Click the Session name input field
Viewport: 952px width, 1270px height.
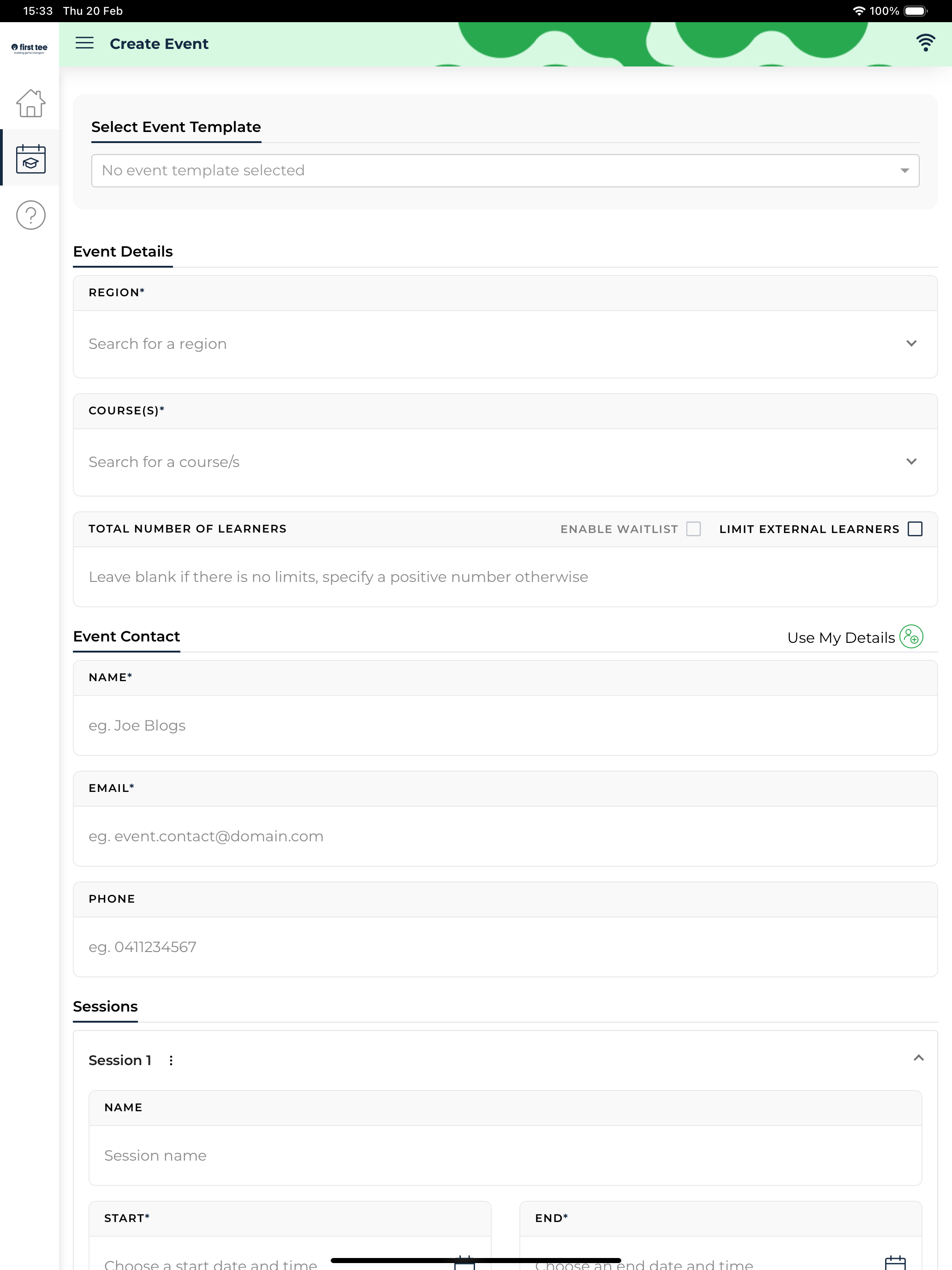tap(505, 1155)
